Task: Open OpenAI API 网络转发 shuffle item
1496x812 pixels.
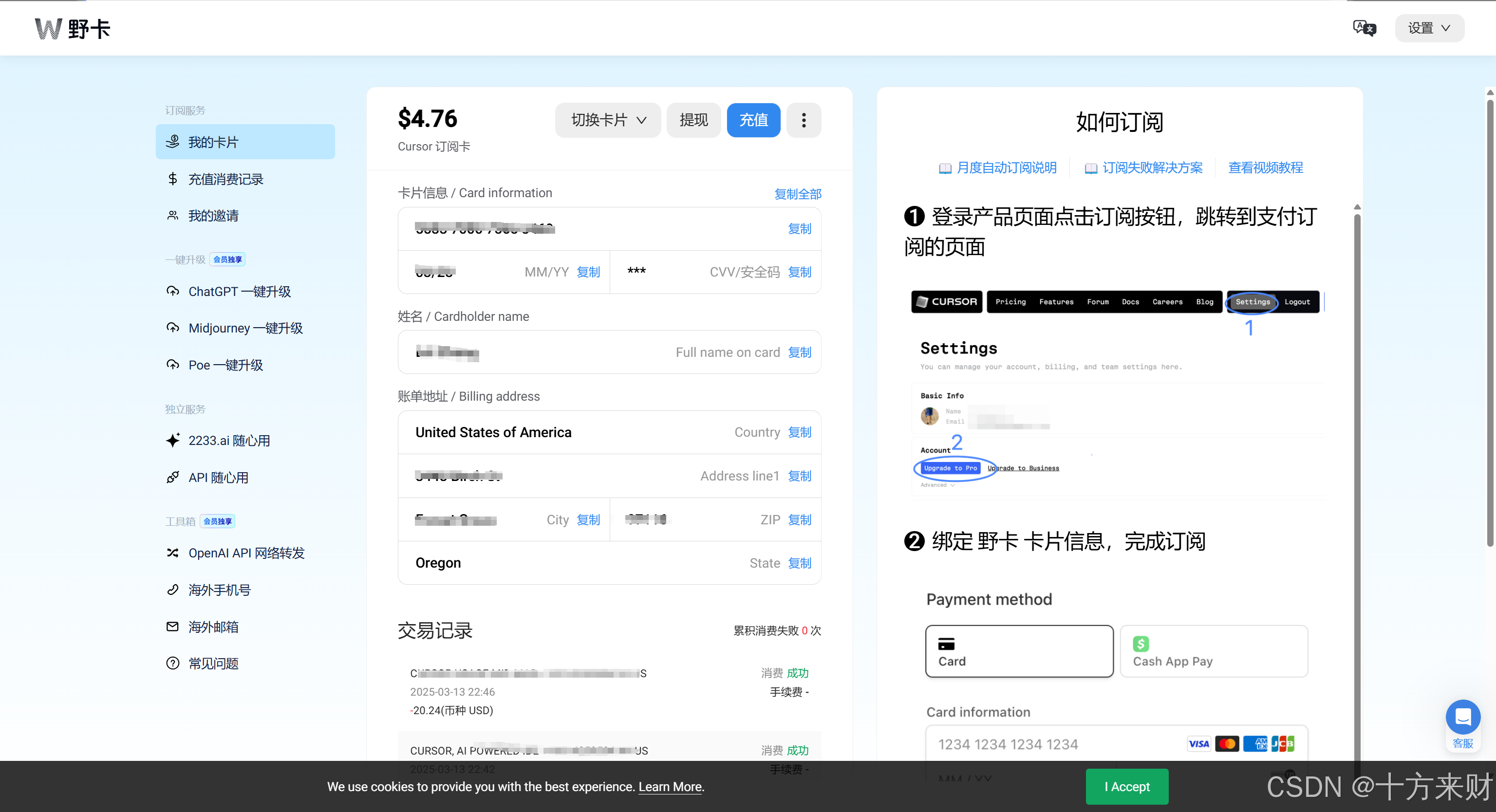Action: 246,553
